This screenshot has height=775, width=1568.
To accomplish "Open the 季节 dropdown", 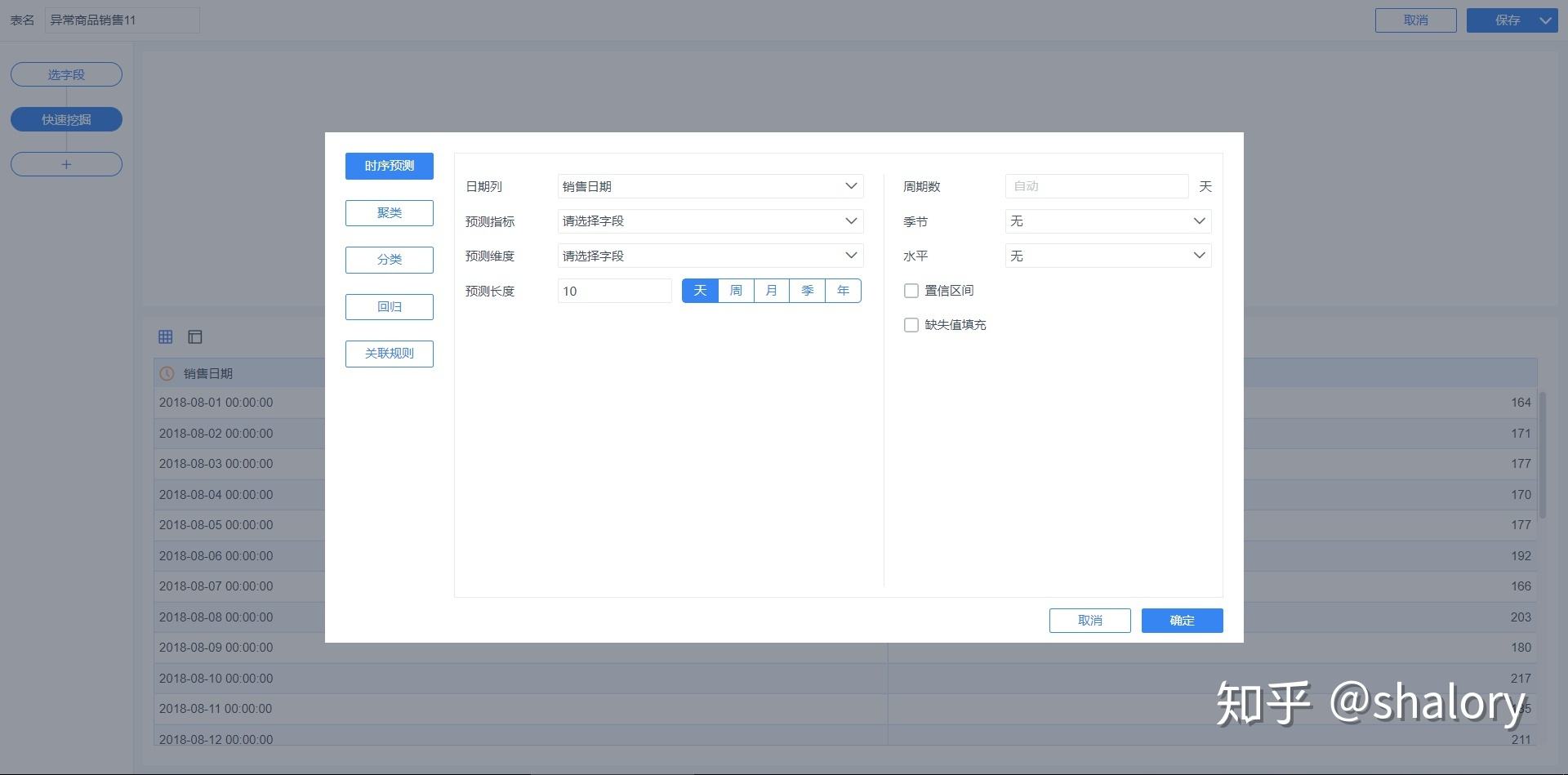I will [1107, 221].
